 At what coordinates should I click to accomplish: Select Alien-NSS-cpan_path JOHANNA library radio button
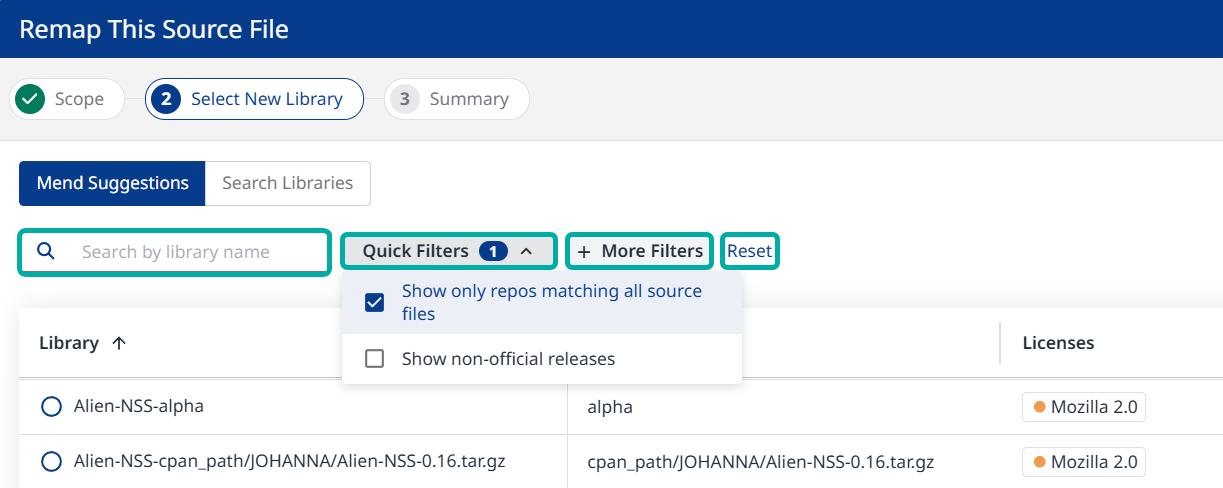coord(51,461)
